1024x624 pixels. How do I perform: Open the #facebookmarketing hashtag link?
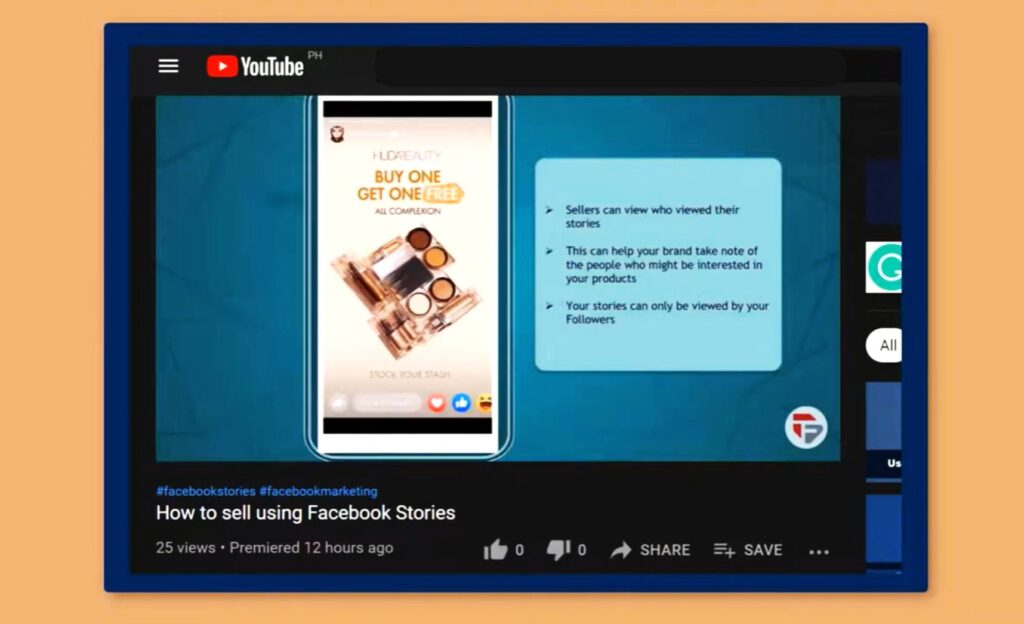pos(318,491)
